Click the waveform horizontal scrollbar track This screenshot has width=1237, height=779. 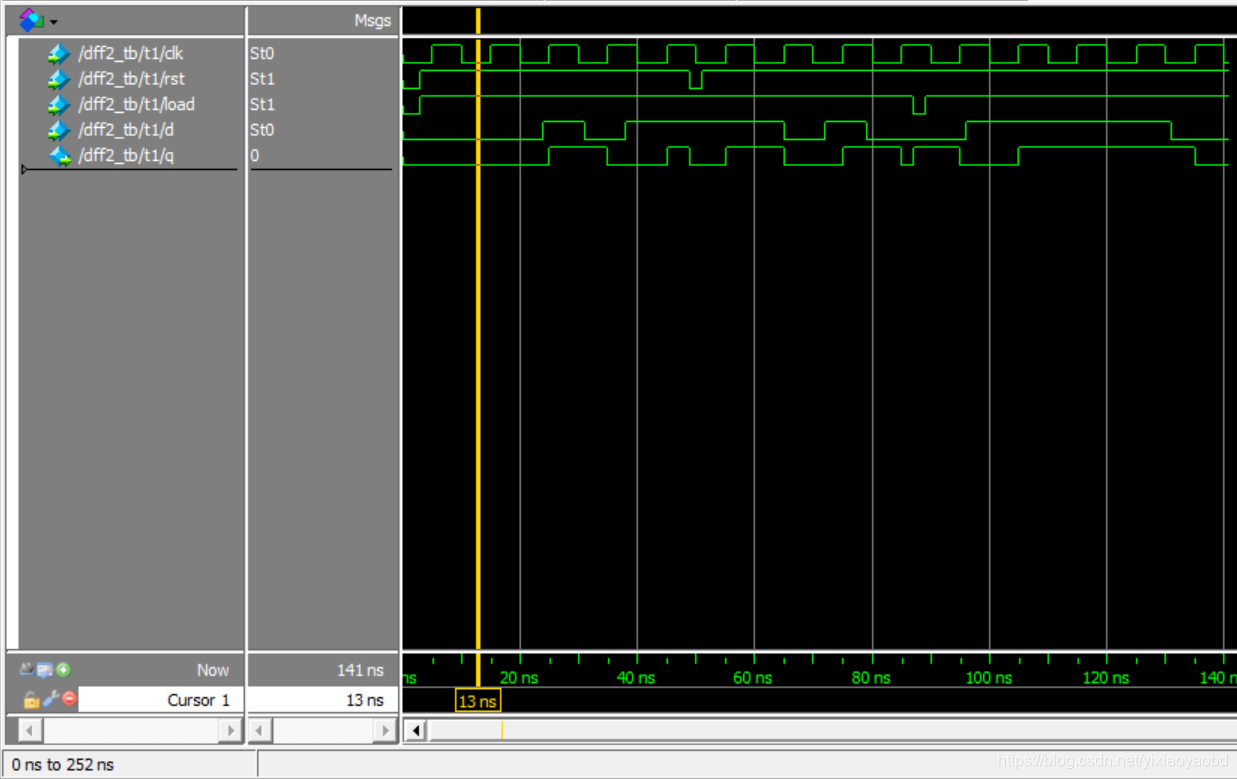(832, 730)
